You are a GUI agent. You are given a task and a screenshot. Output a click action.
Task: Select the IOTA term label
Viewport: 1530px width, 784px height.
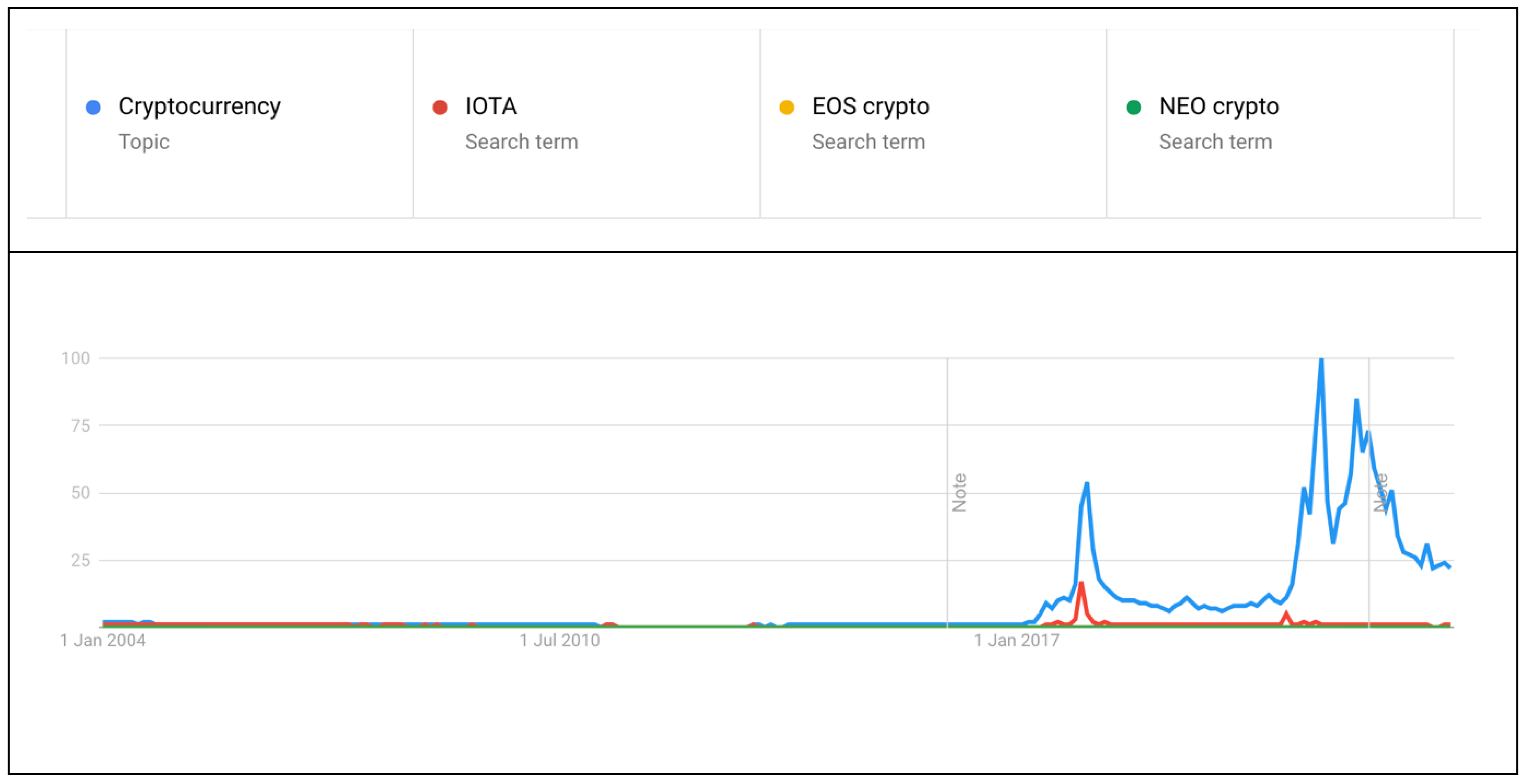(x=490, y=106)
